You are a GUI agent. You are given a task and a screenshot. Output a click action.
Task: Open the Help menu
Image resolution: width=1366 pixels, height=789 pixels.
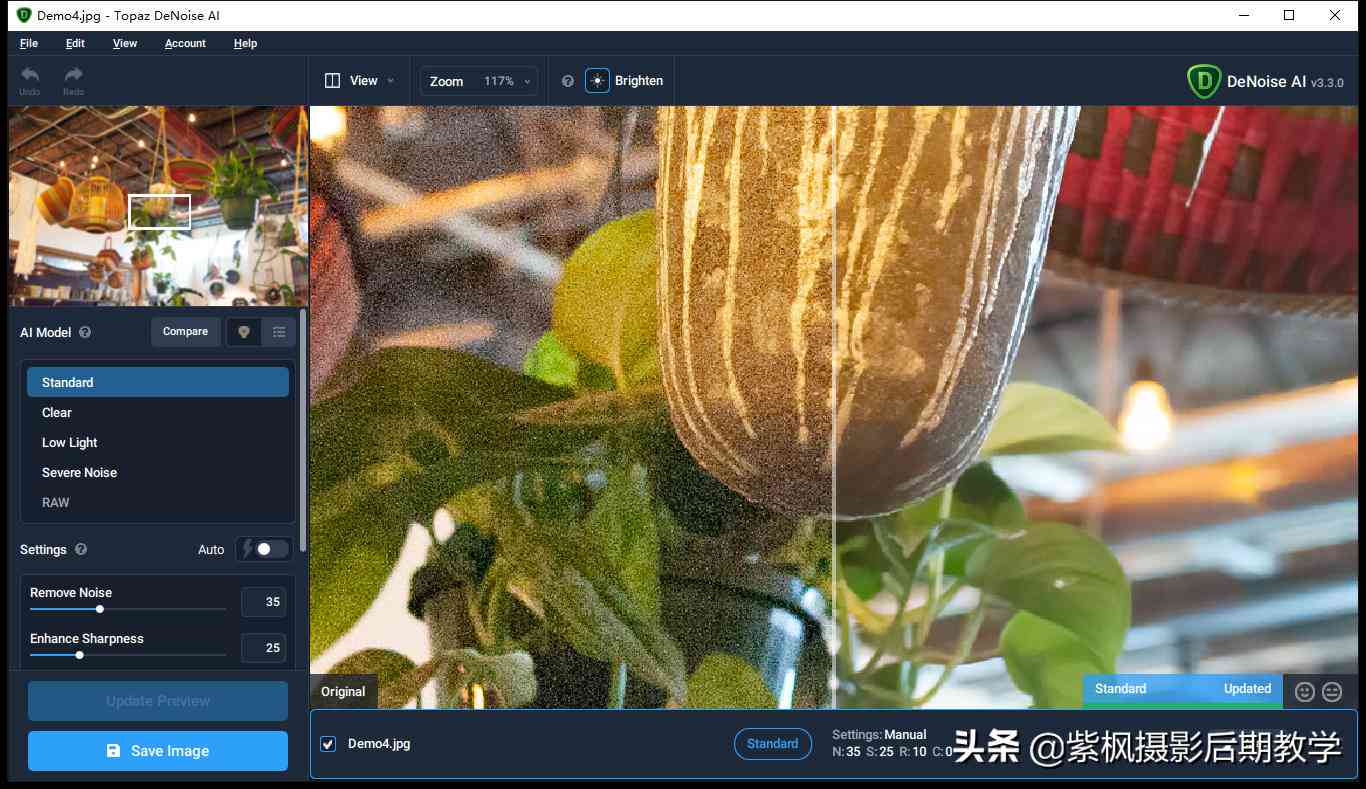[245, 43]
